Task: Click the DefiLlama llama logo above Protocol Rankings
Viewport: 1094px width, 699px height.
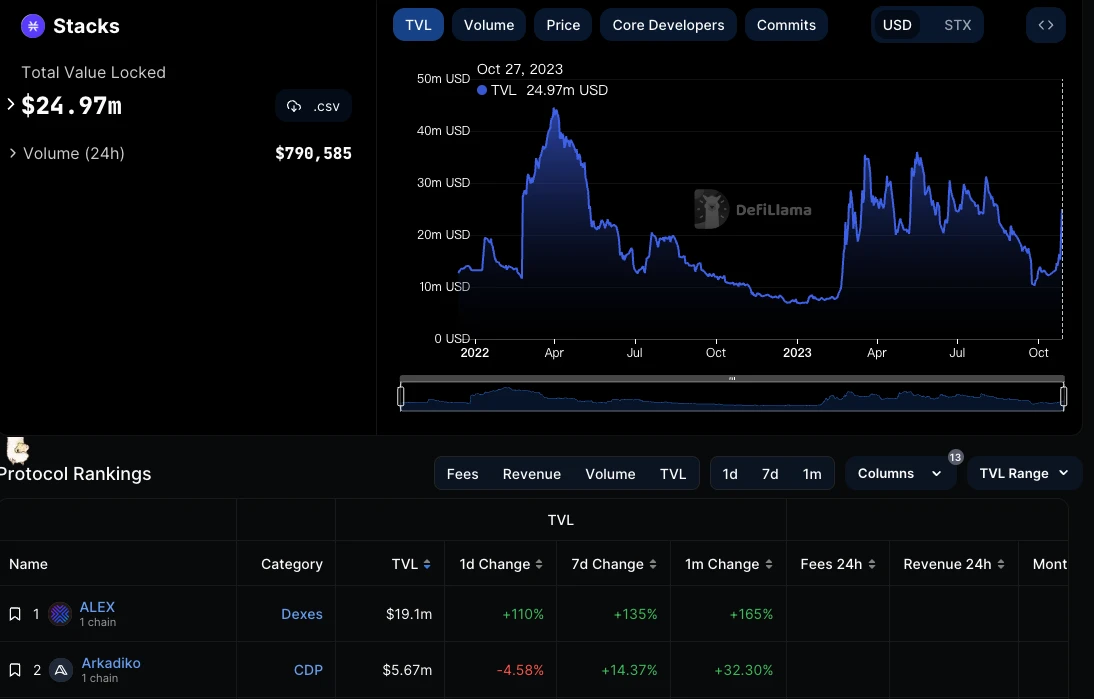Action: [x=16, y=449]
